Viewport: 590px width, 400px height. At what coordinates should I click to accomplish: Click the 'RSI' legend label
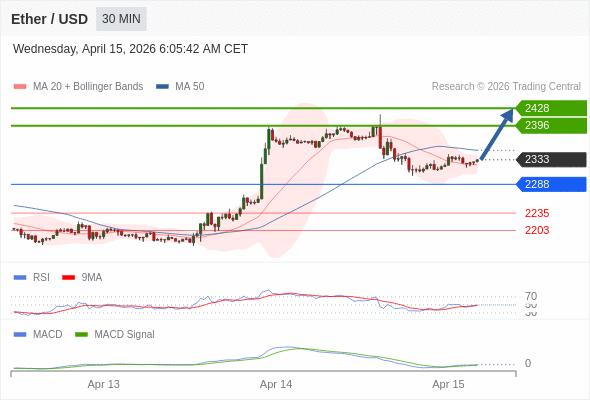(41, 278)
